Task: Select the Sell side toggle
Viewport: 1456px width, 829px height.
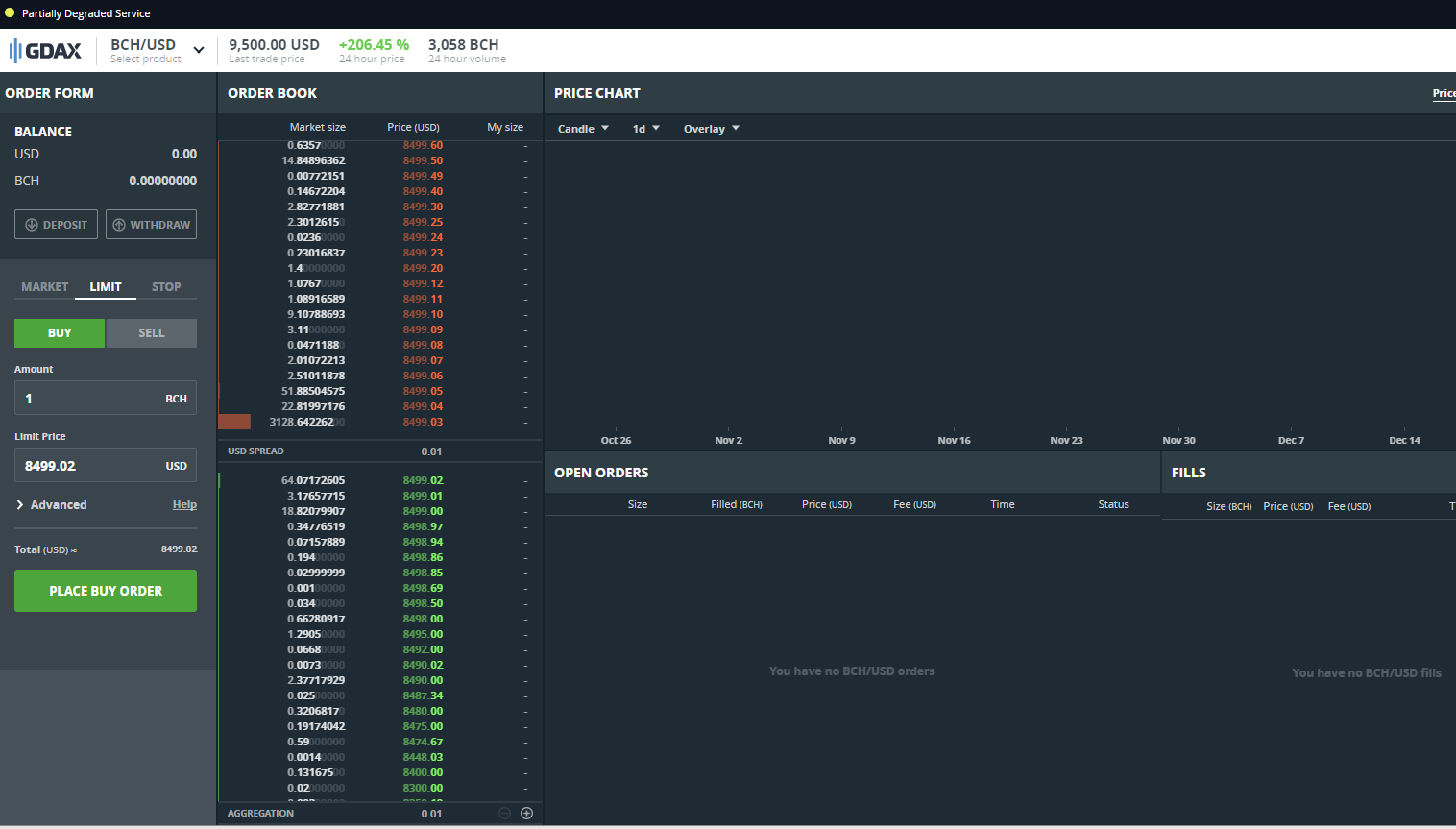Action: click(x=152, y=332)
